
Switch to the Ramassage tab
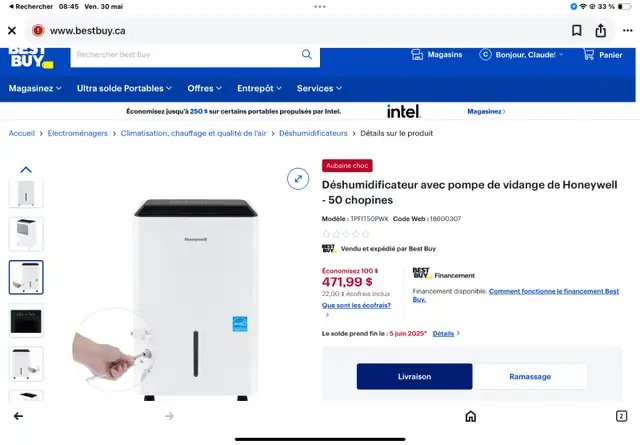[530, 376]
